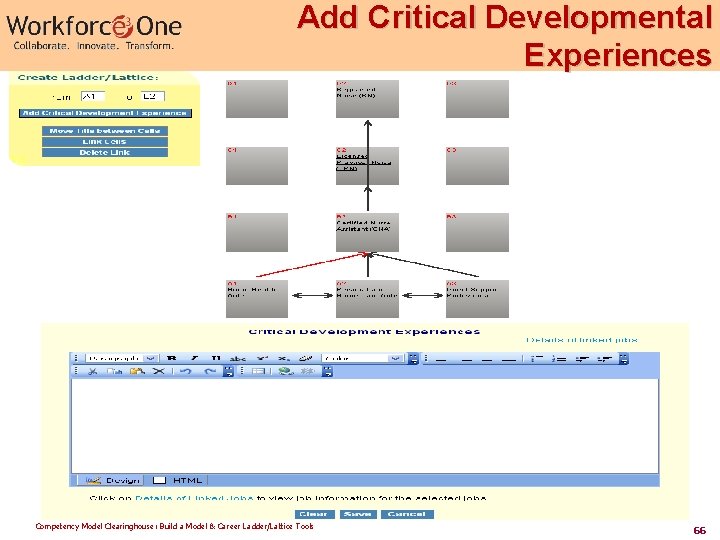
Task: Save the critical development experience
Action: tap(358, 514)
